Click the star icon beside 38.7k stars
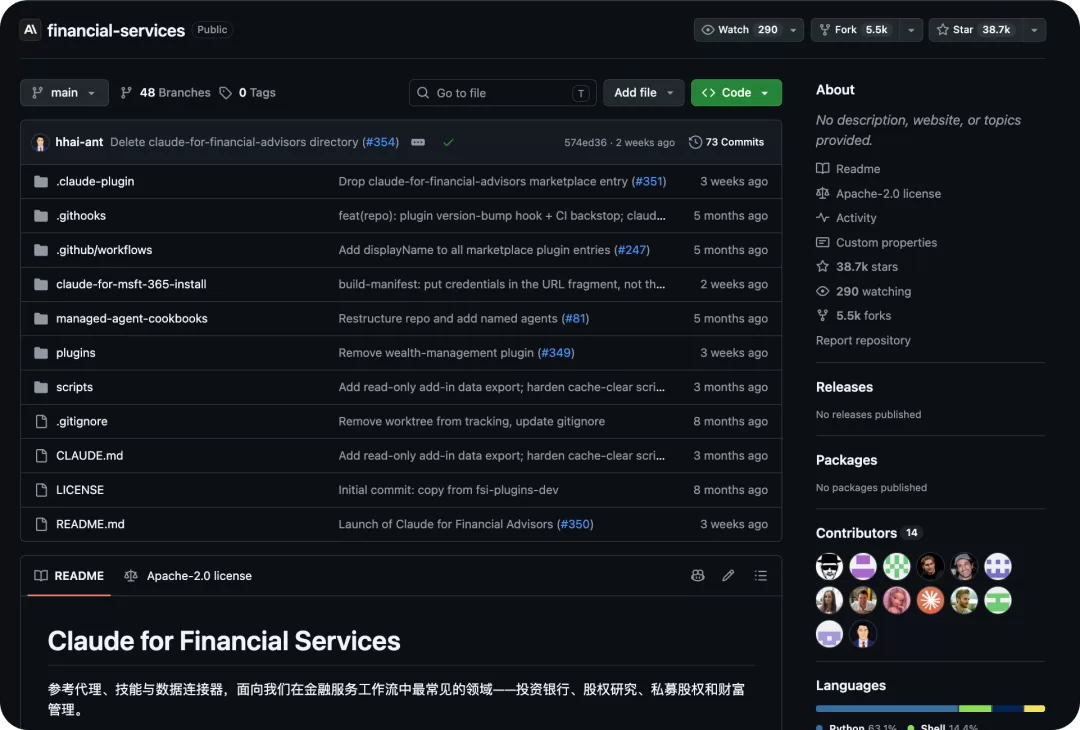 pyautogui.click(x=822, y=267)
